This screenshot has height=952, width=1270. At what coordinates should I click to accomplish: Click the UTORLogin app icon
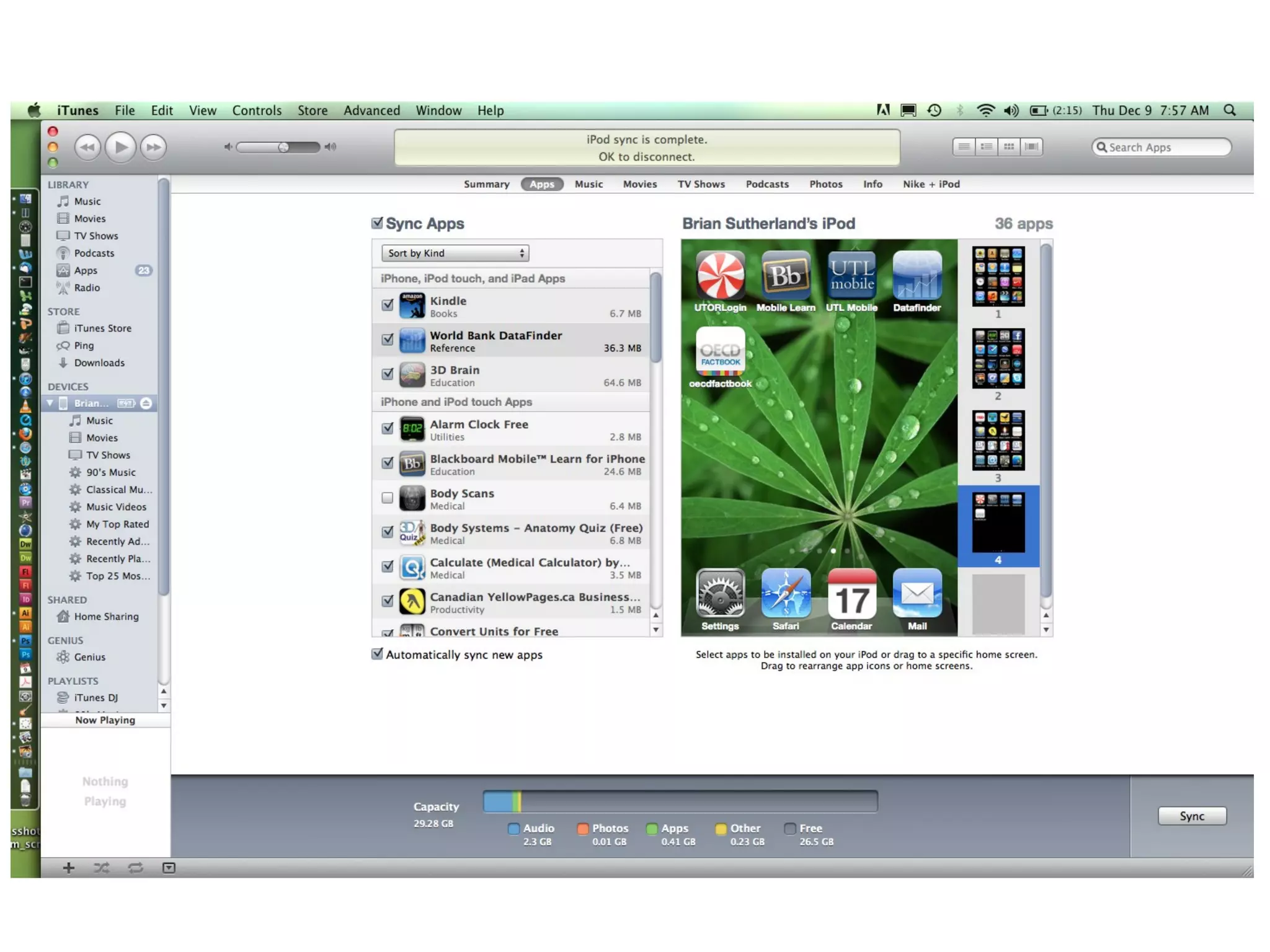point(720,275)
